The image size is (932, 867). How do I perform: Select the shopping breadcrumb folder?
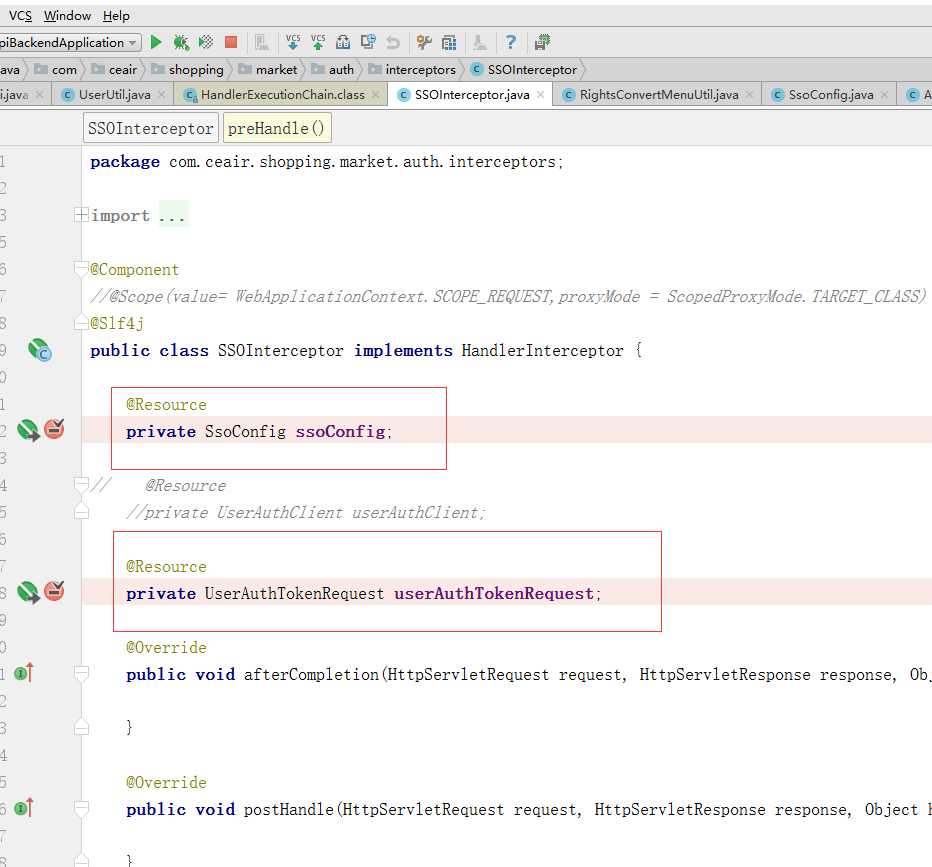coord(188,70)
